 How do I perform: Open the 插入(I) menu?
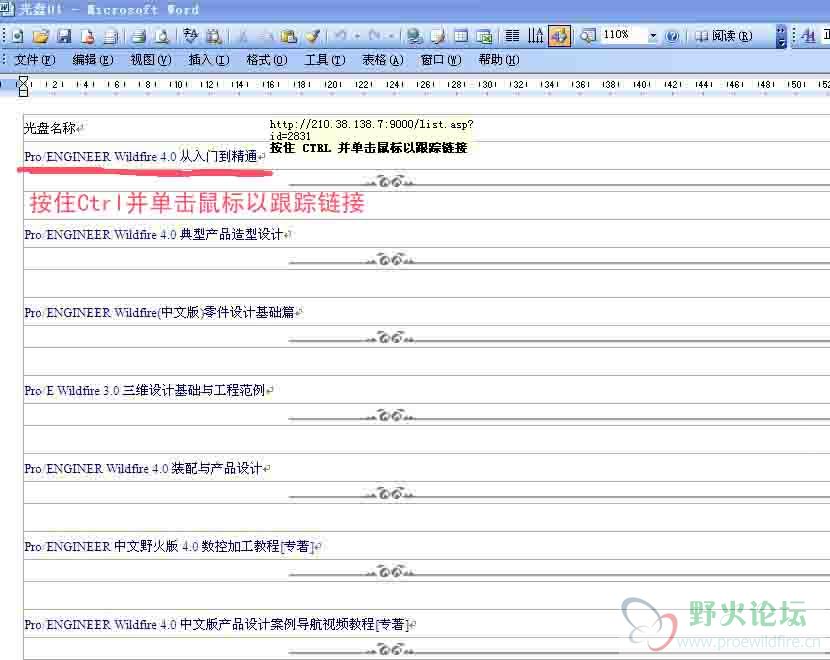click(x=209, y=60)
